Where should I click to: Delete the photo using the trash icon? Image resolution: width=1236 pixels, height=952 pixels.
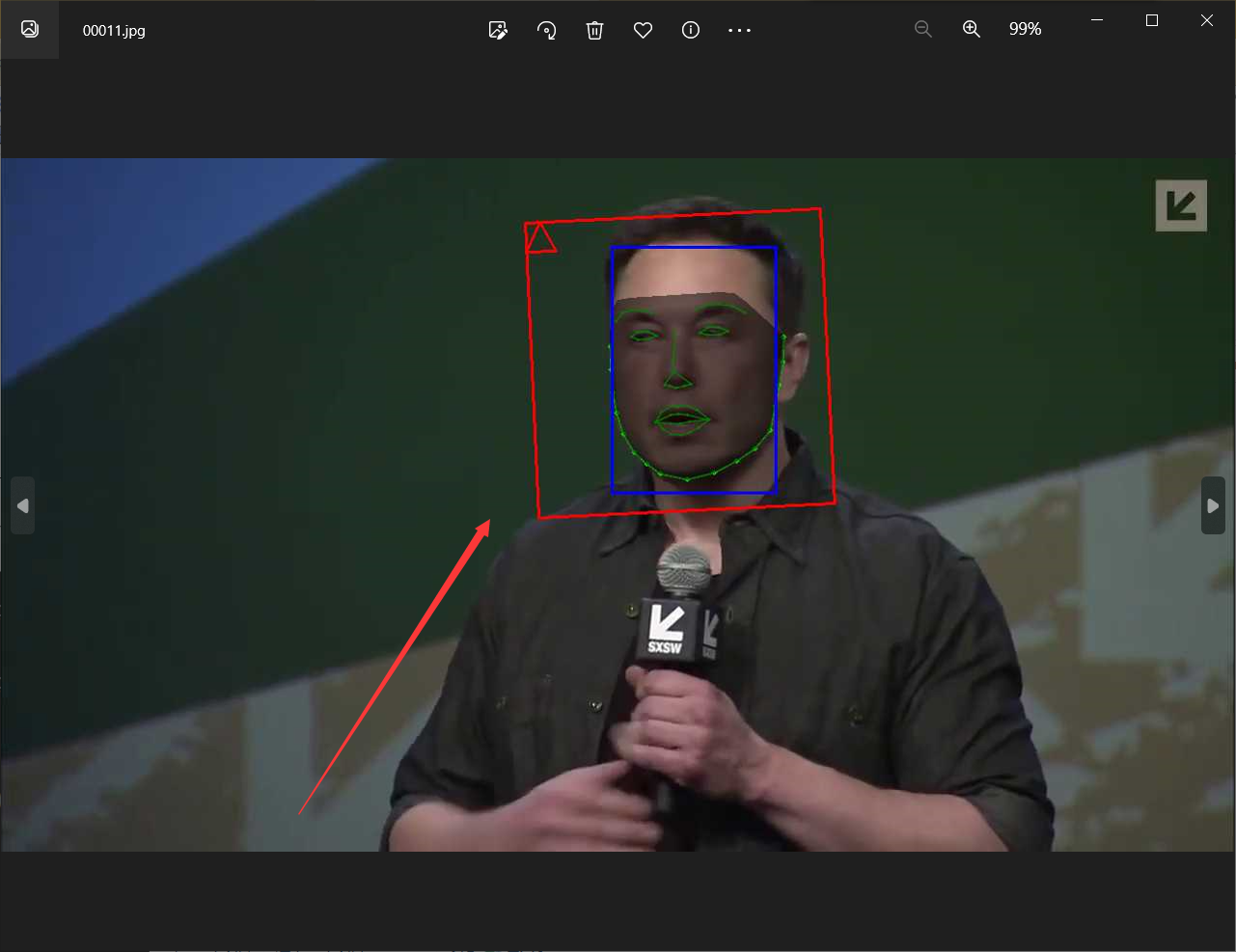coord(594,30)
